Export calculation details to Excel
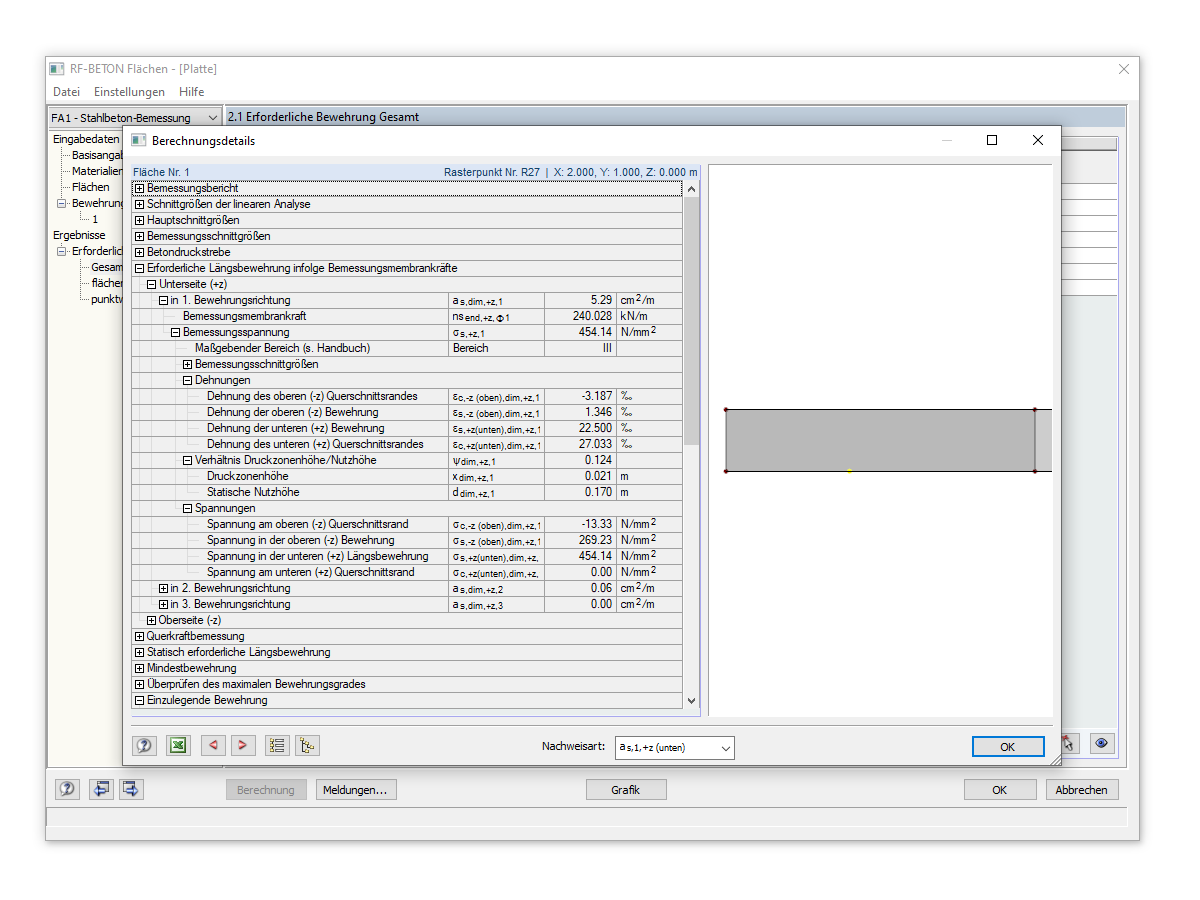Screen dimensions: 1200x900 point(178,745)
